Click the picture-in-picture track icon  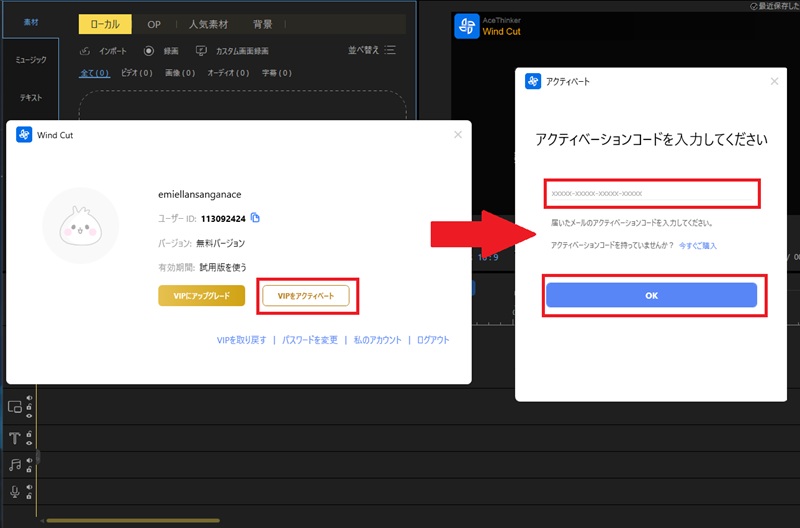coord(15,407)
